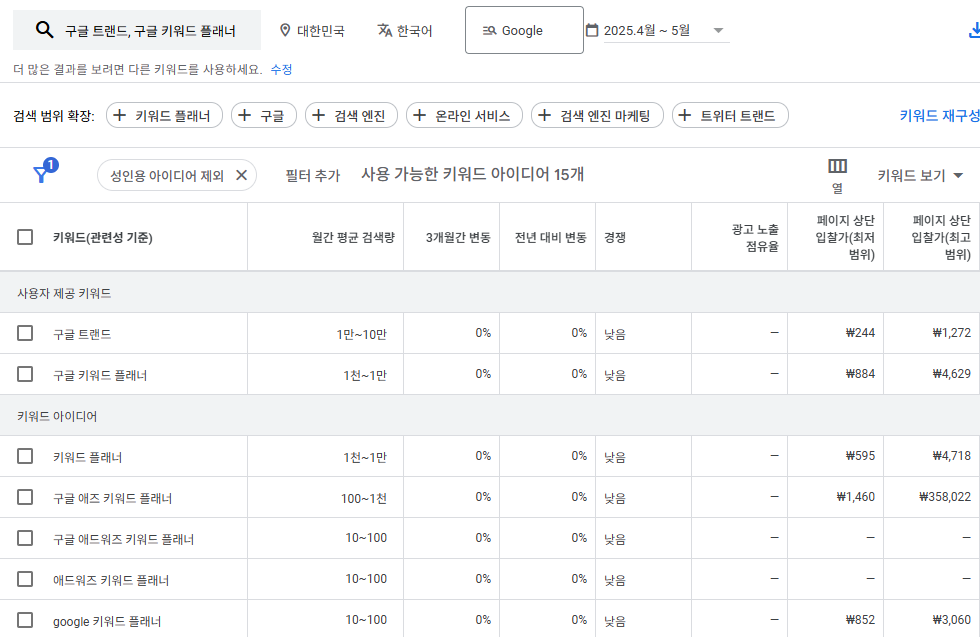Check the 구글 트랜드 row checkbox
Viewport: 980px width, 637px height.
pyautogui.click(x=25, y=333)
